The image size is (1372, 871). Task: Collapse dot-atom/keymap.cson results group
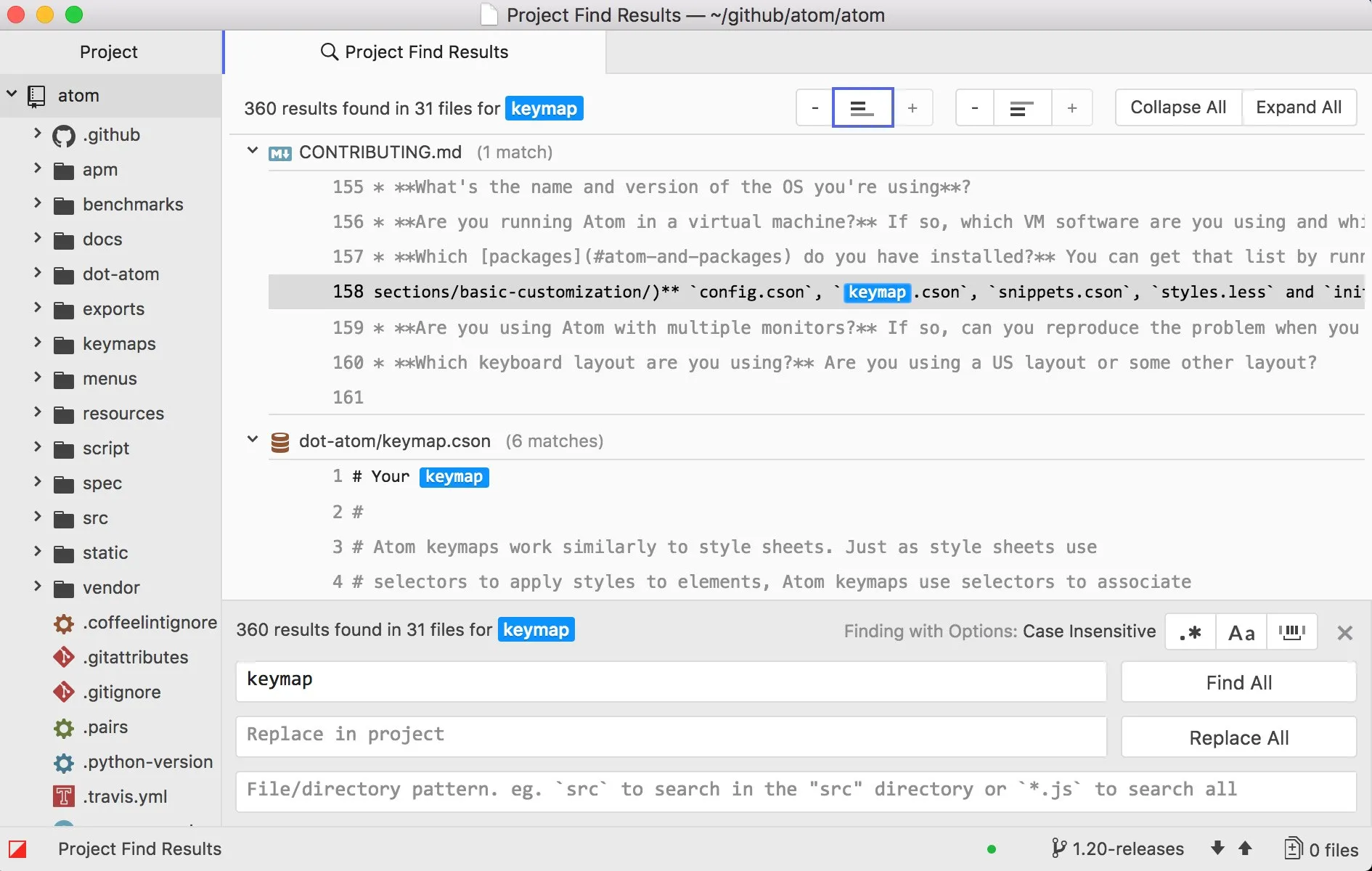253,440
